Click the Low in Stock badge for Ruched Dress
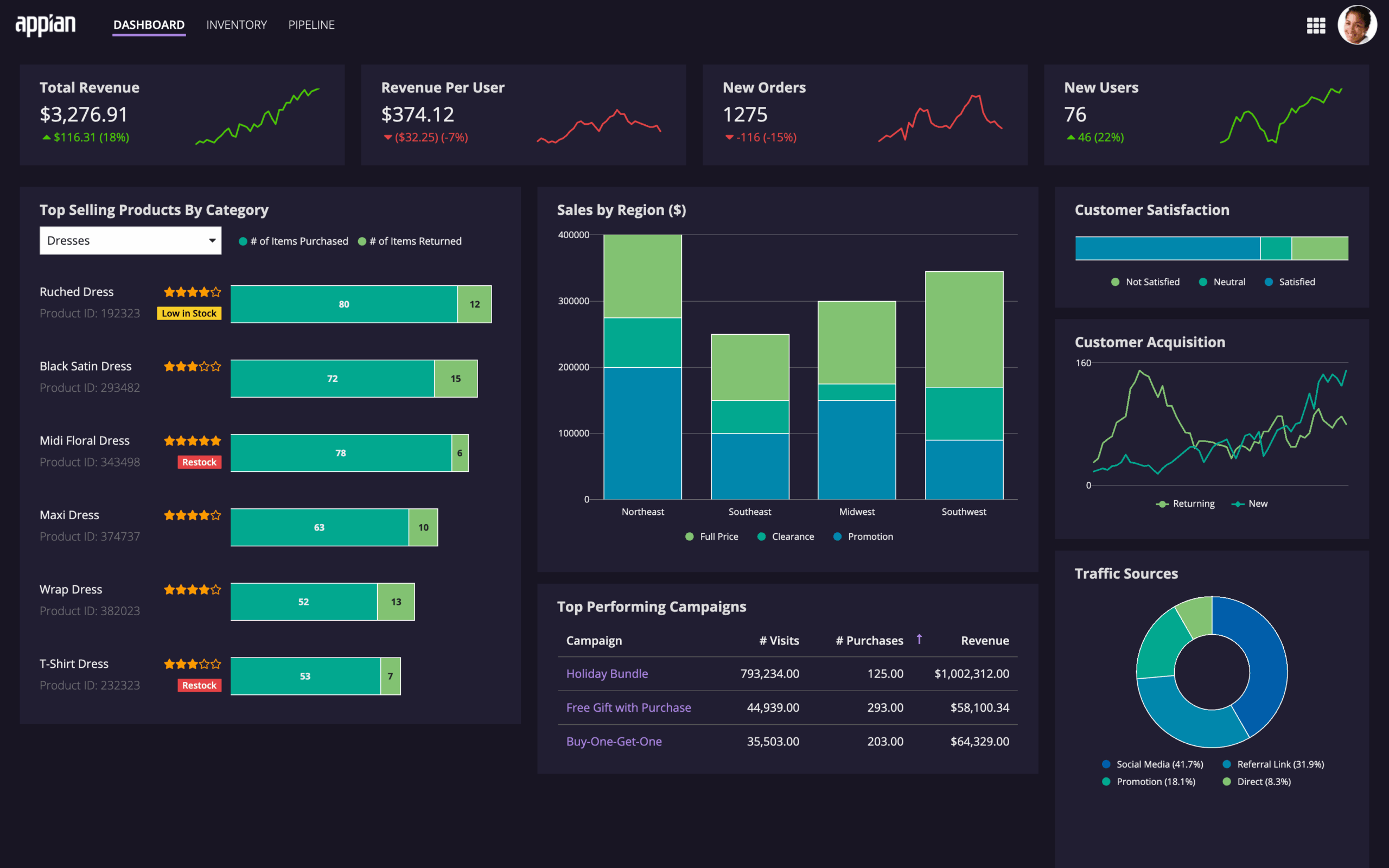Screen dimensions: 1389x868 (x=189, y=314)
